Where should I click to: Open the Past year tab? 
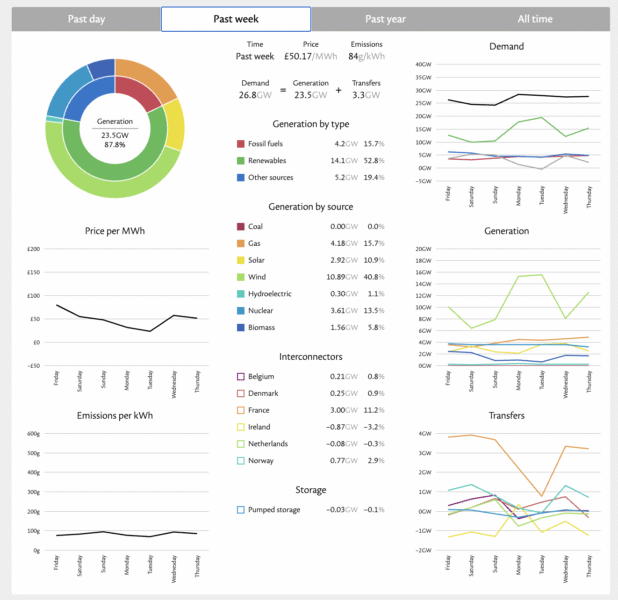click(x=385, y=19)
